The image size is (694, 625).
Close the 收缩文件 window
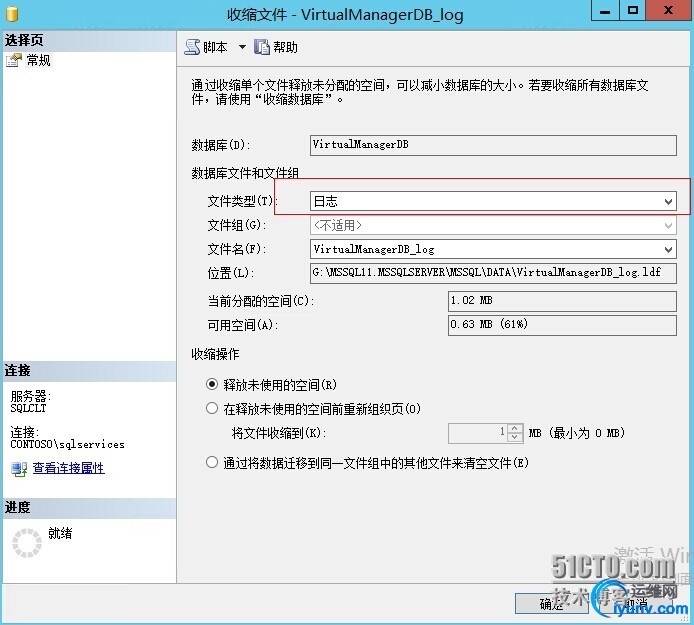point(669,11)
